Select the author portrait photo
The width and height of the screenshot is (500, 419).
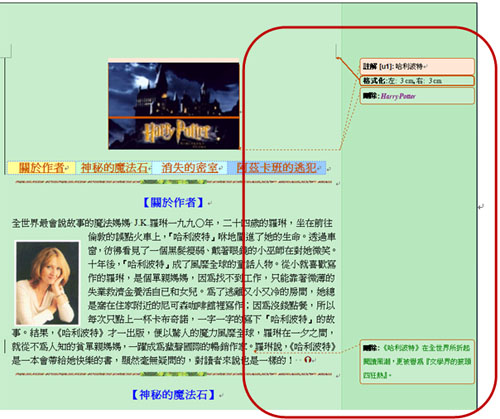[x=47, y=283]
